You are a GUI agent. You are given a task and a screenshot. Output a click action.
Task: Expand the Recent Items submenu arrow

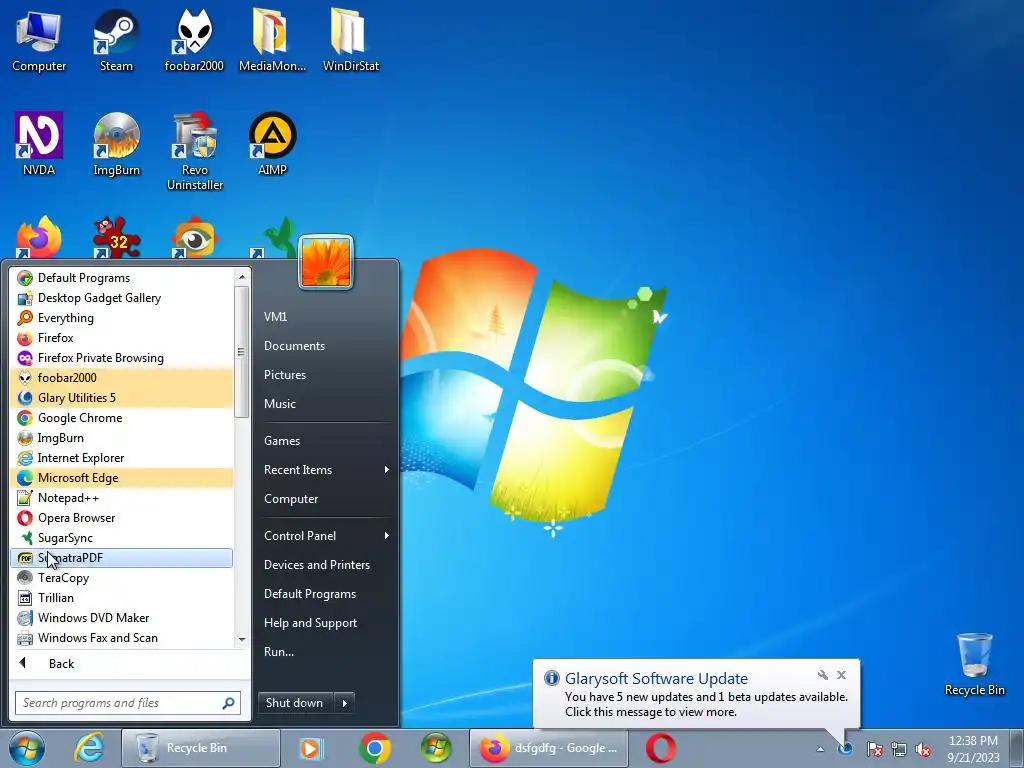(x=387, y=470)
